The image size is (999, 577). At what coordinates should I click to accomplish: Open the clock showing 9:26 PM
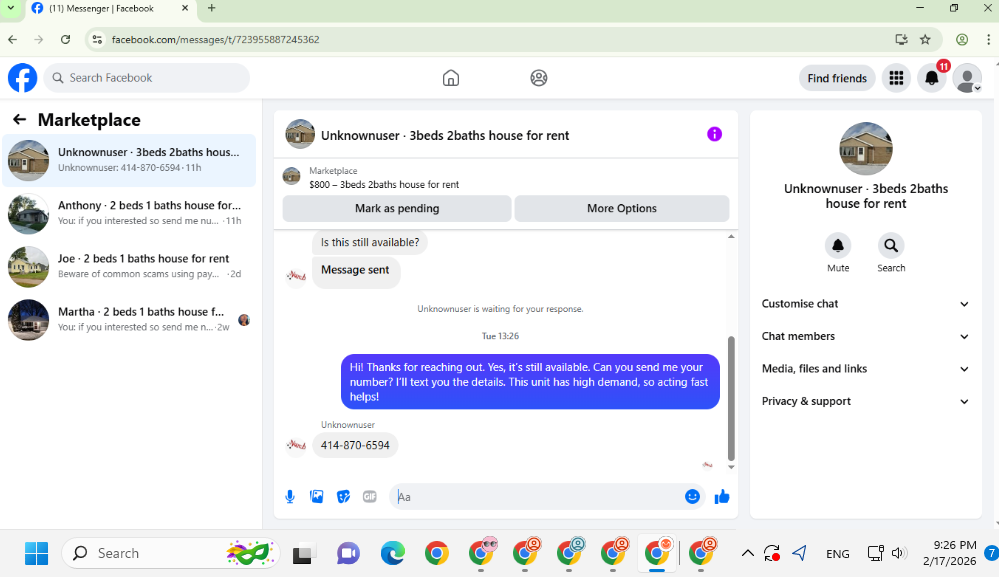tap(949, 553)
